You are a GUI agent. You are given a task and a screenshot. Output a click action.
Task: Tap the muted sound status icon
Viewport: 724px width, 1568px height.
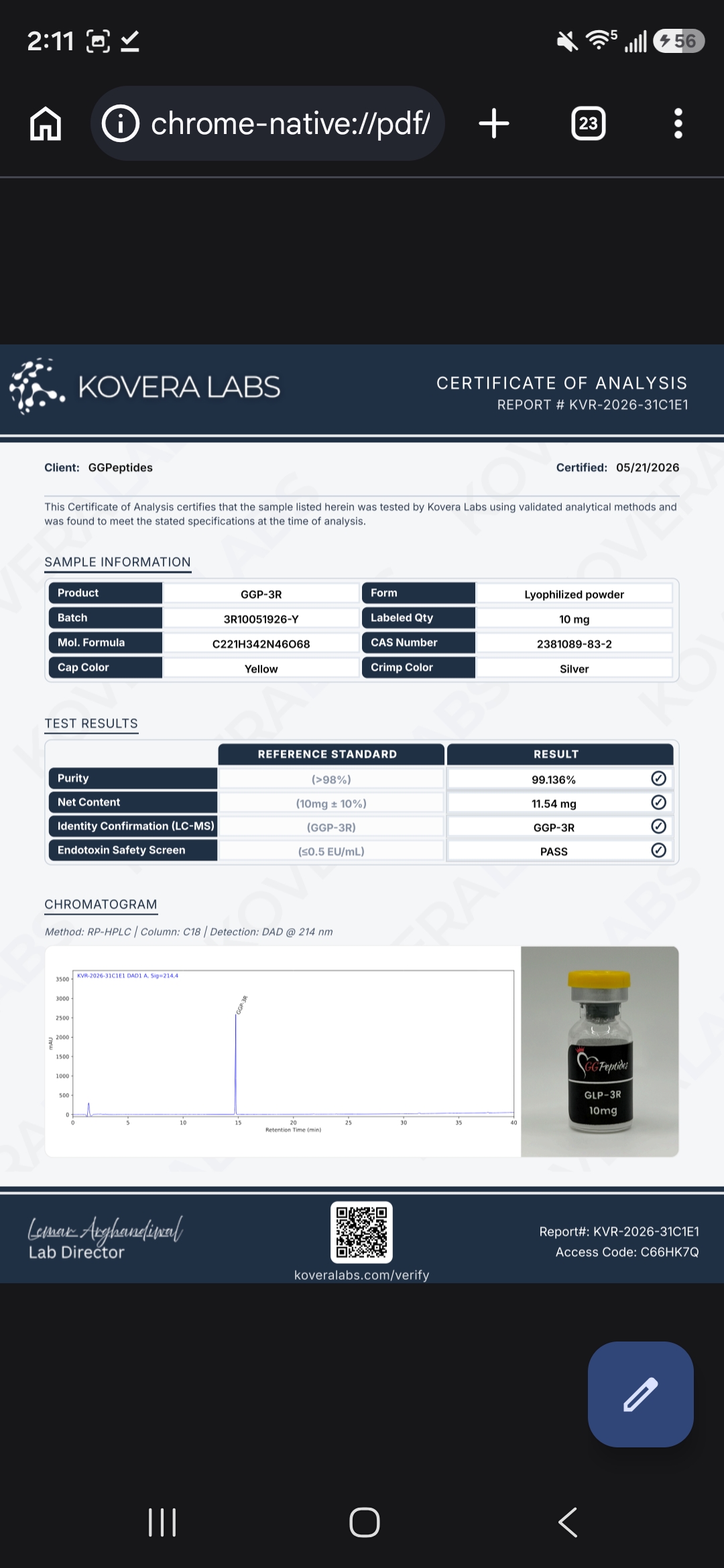click(567, 42)
